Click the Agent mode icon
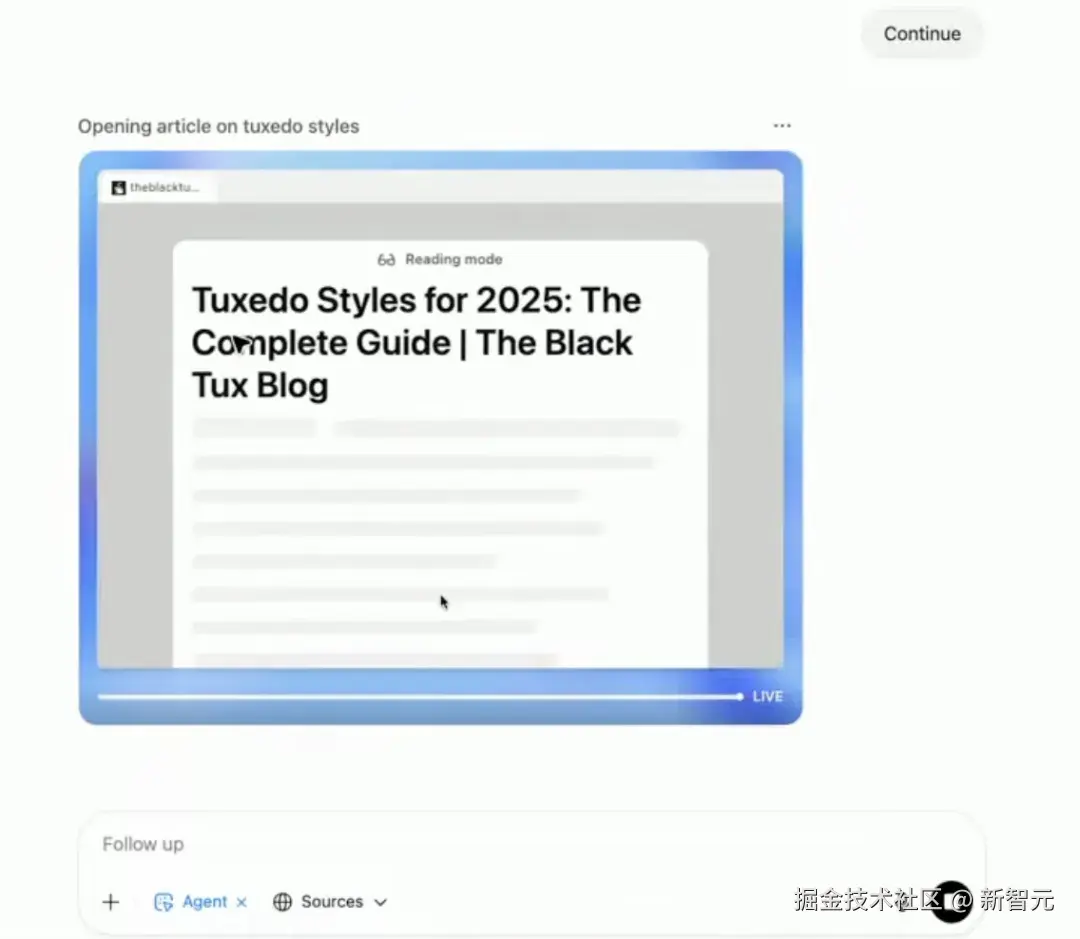 163,902
